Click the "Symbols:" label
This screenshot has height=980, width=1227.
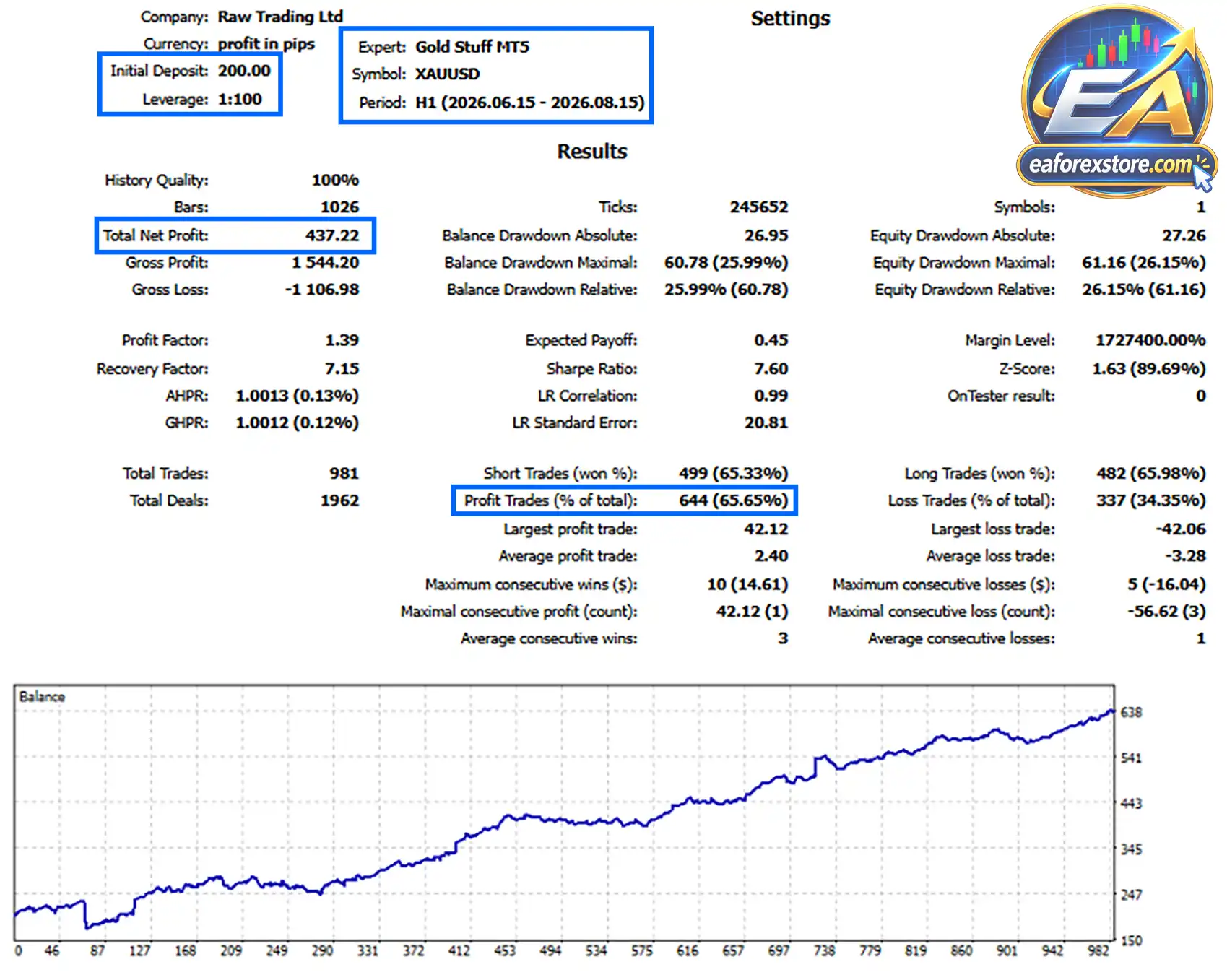point(1024,207)
